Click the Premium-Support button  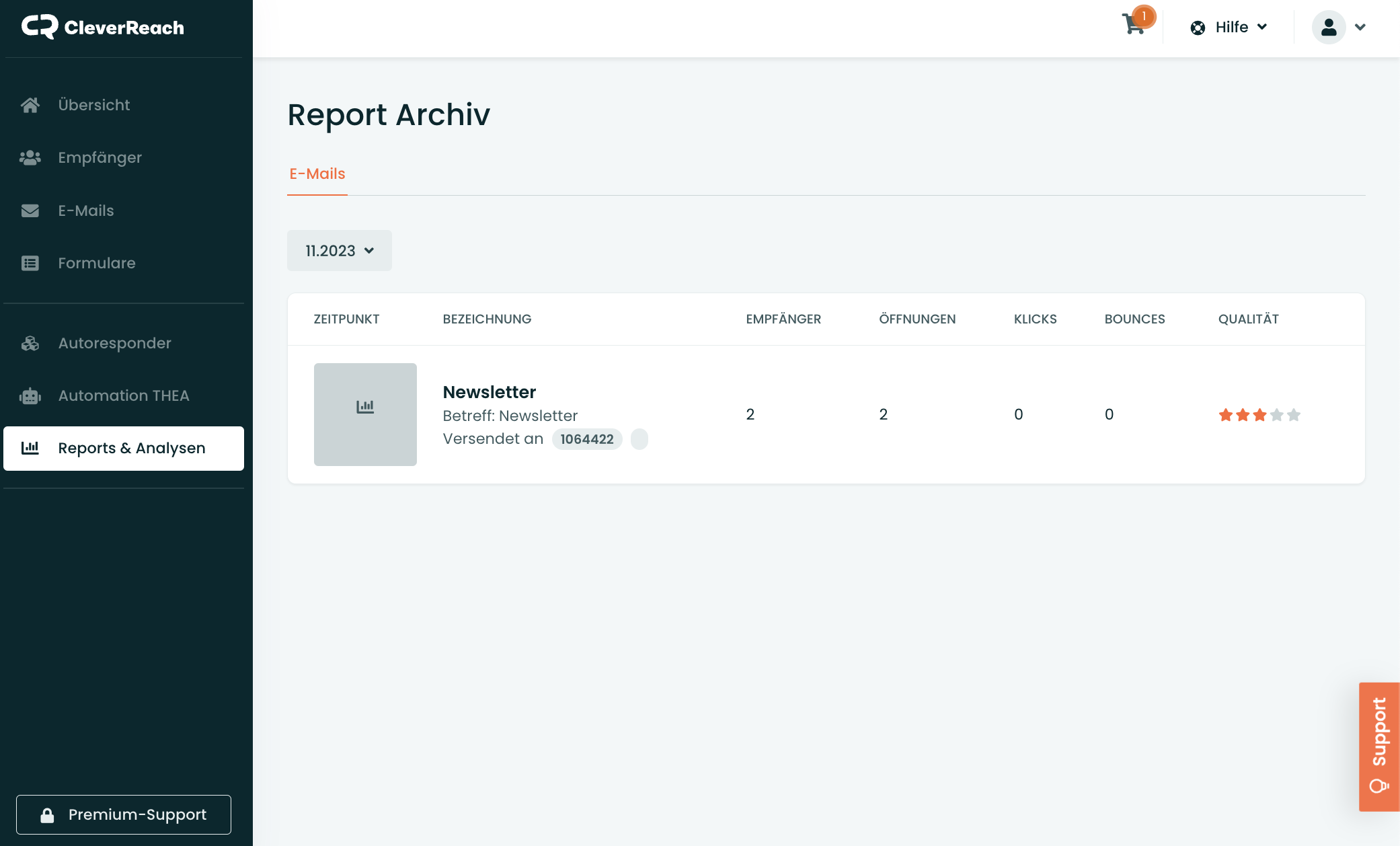[124, 814]
